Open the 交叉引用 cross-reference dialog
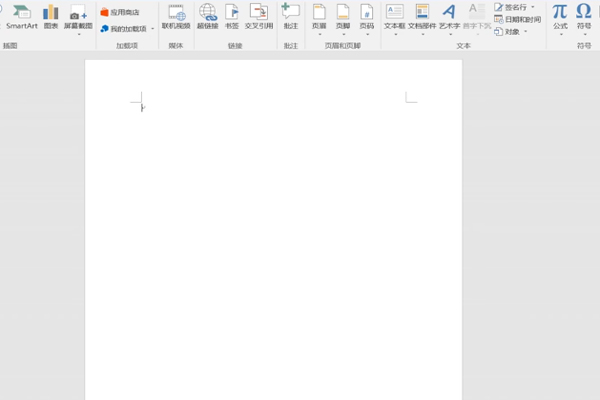 258,16
